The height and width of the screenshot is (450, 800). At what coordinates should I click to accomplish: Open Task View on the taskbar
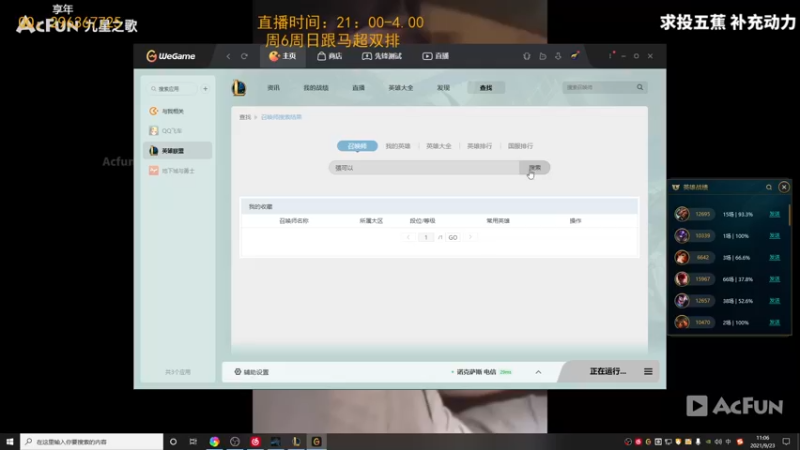[x=193, y=441]
